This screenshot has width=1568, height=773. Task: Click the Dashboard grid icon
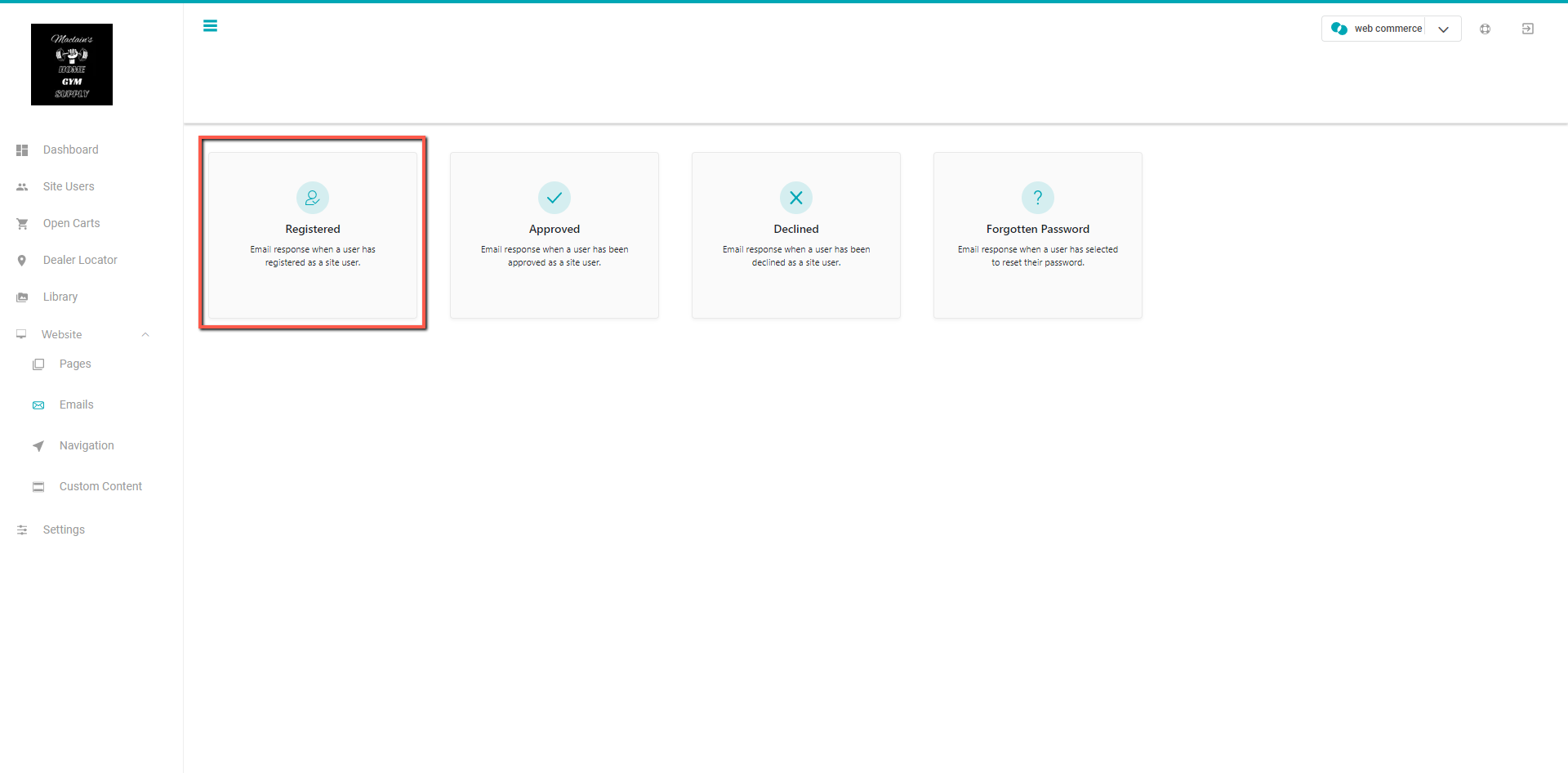pyautogui.click(x=22, y=150)
